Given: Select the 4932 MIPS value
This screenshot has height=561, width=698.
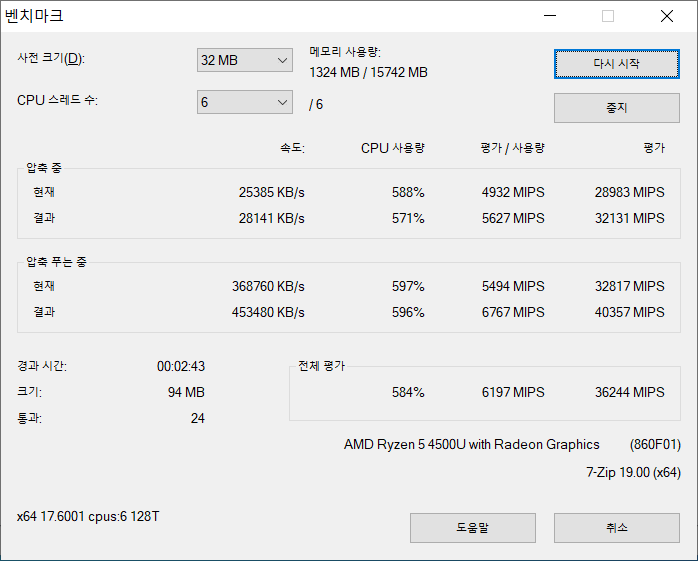Looking at the screenshot, I should click(x=513, y=192).
